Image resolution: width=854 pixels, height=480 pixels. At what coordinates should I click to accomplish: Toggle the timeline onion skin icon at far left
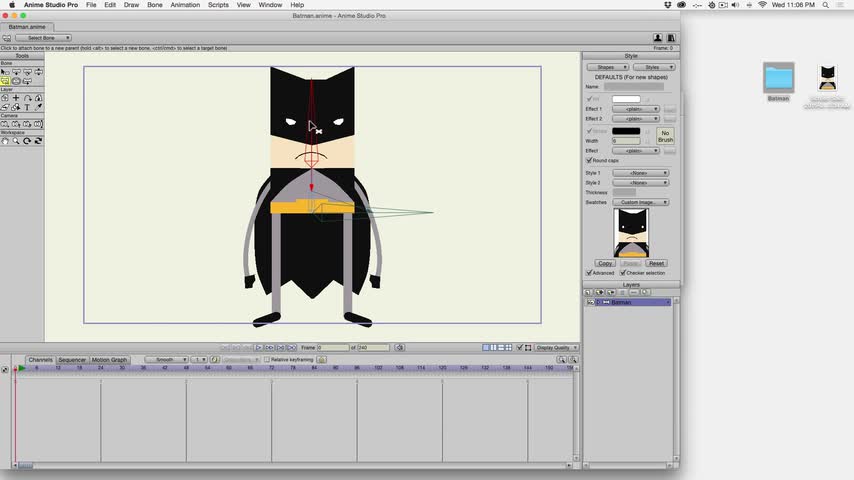pos(5,369)
